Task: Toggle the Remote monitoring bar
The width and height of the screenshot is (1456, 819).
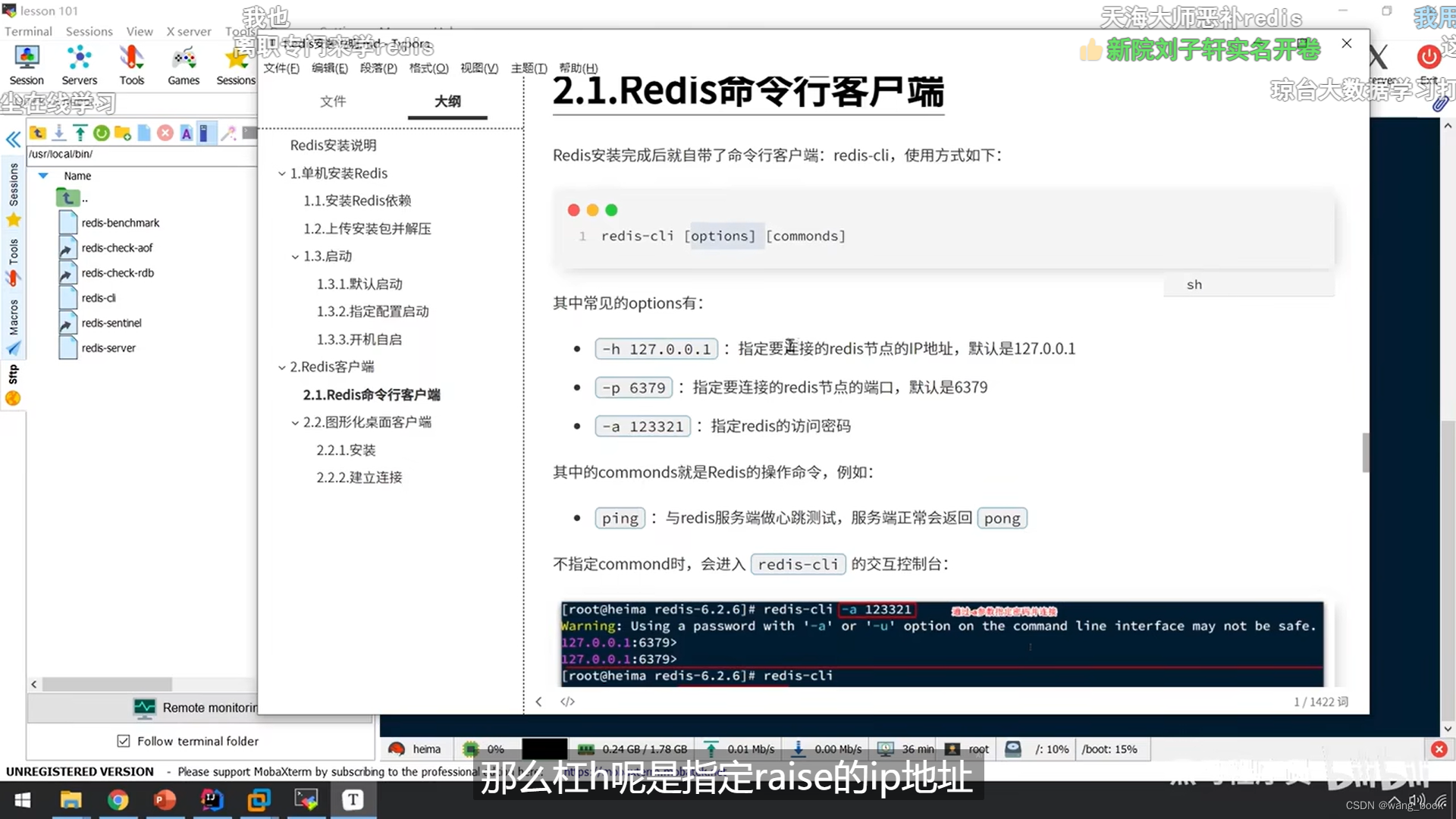Action: (145, 708)
